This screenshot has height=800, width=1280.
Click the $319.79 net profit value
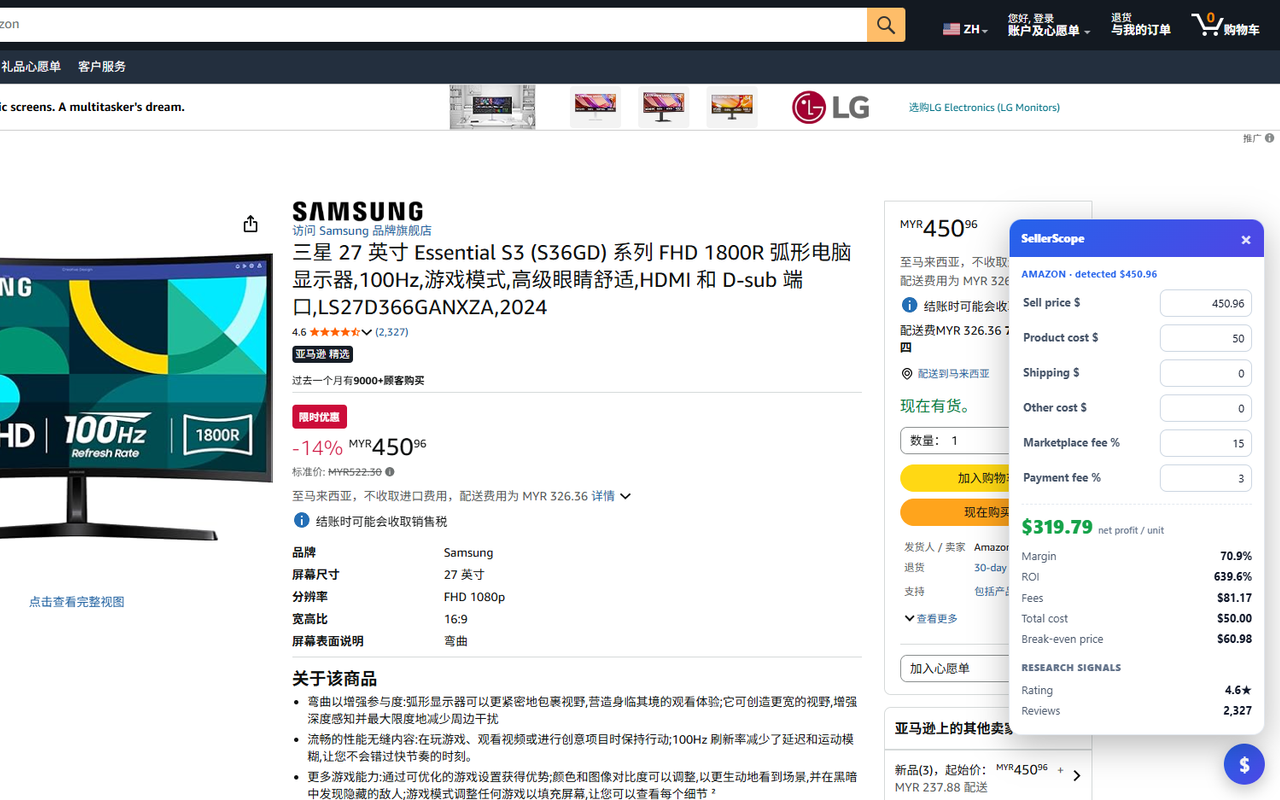[x=1057, y=527]
